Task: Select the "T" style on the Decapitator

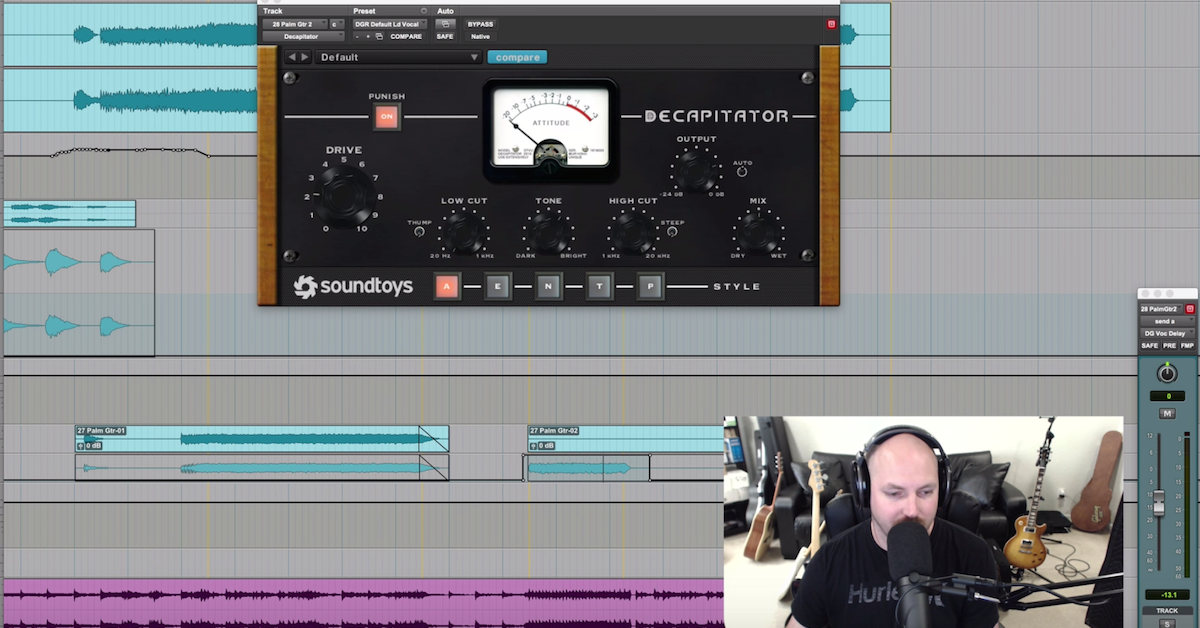Action: (599, 286)
